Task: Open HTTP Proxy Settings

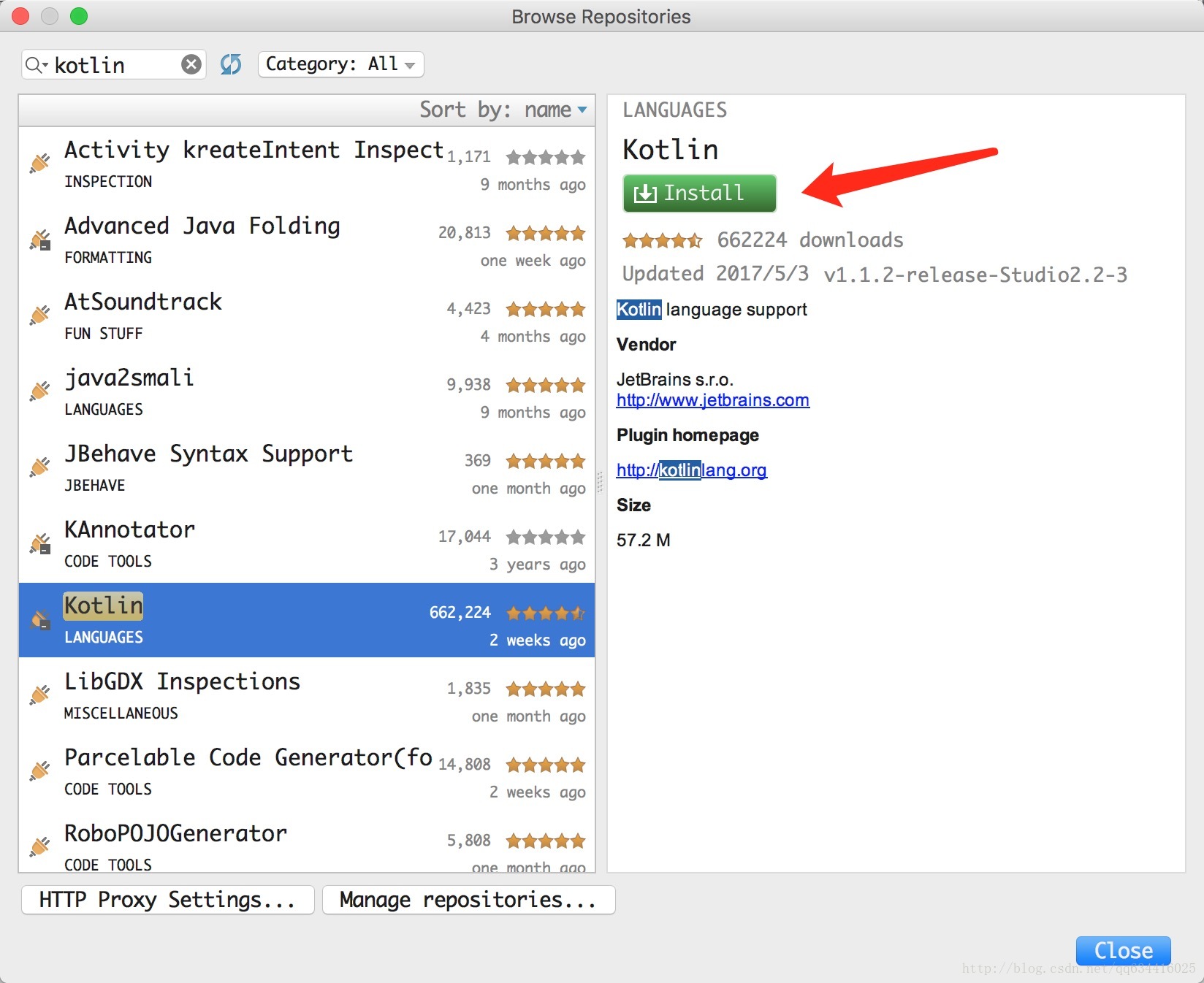Action: pos(167,900)
